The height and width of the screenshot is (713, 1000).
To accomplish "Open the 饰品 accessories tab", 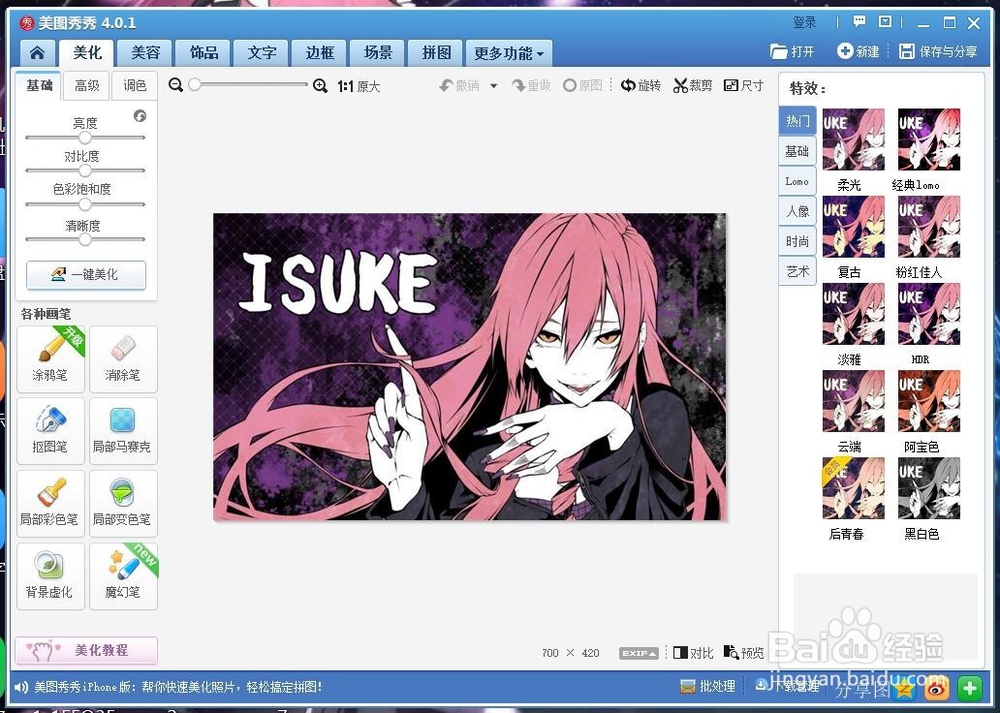I will pyautogui.click(x=203, y=52).
